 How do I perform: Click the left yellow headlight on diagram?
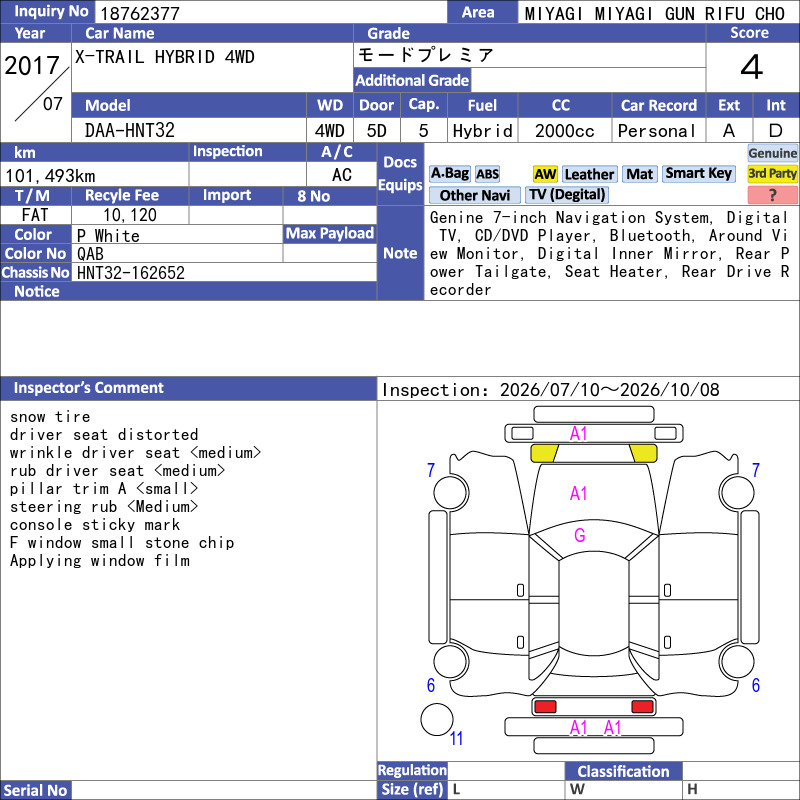click(544, 453)
